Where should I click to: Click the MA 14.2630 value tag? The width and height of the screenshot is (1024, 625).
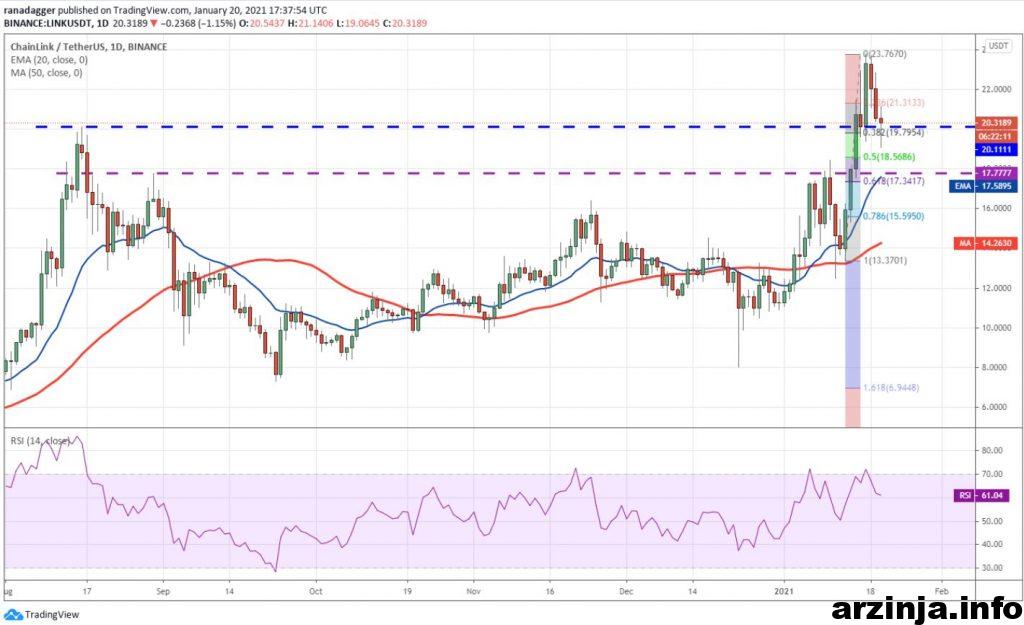[x=985, y=243]
